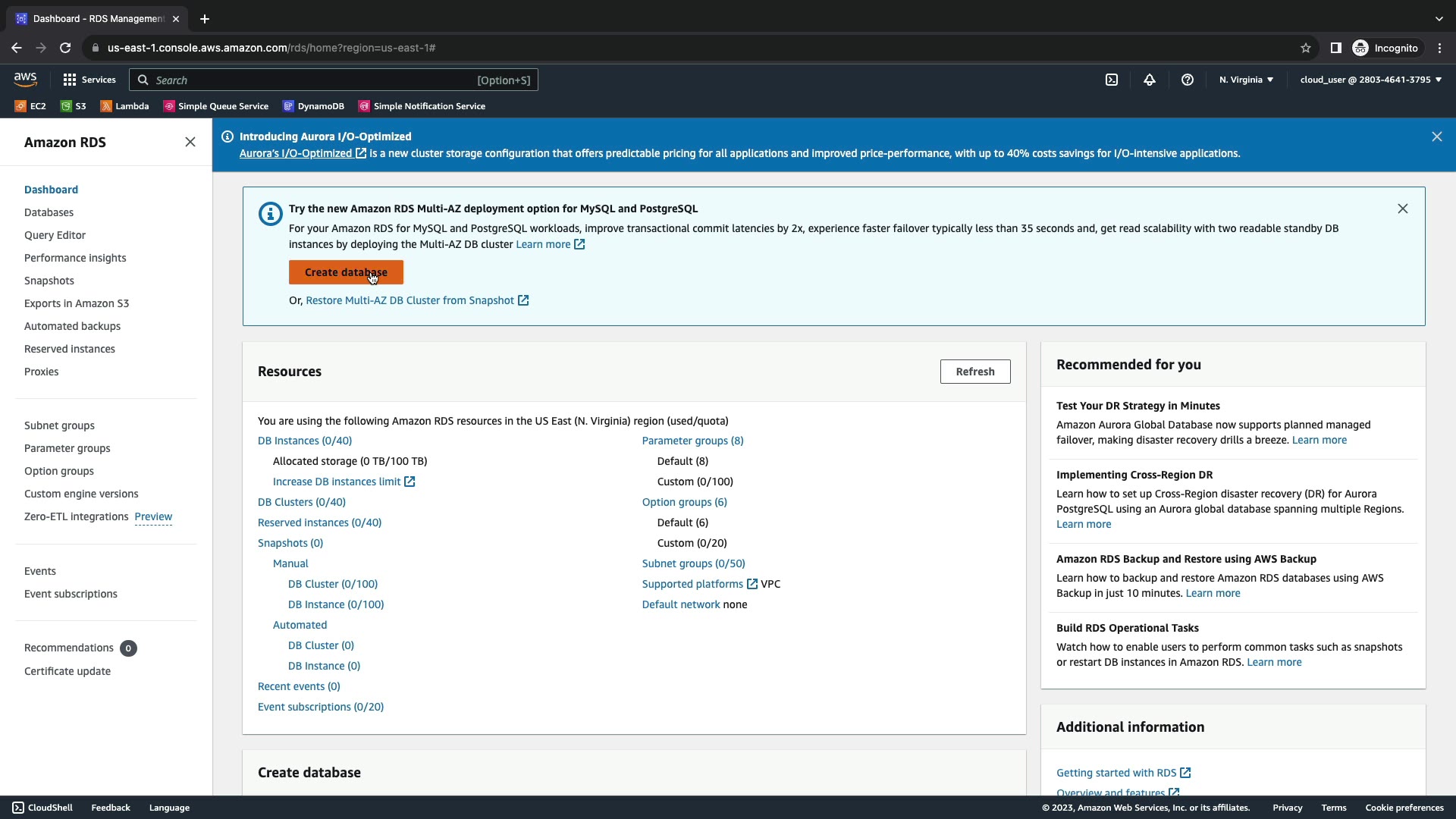The image size is (1456, 819).
Task: Click the orange Create database button
Action: tap(346, 272)
